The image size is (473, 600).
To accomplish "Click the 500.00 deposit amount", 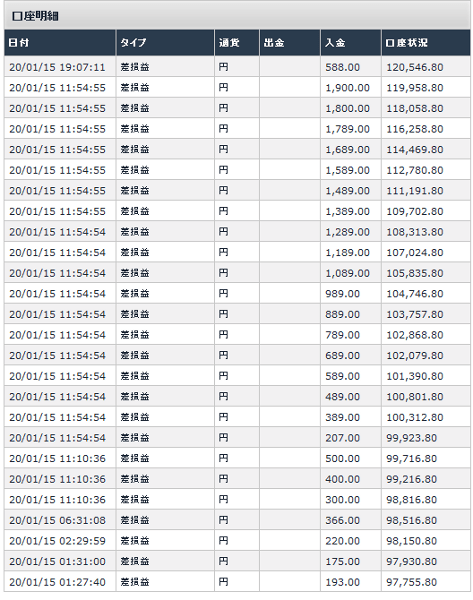I will coord(343,458).
